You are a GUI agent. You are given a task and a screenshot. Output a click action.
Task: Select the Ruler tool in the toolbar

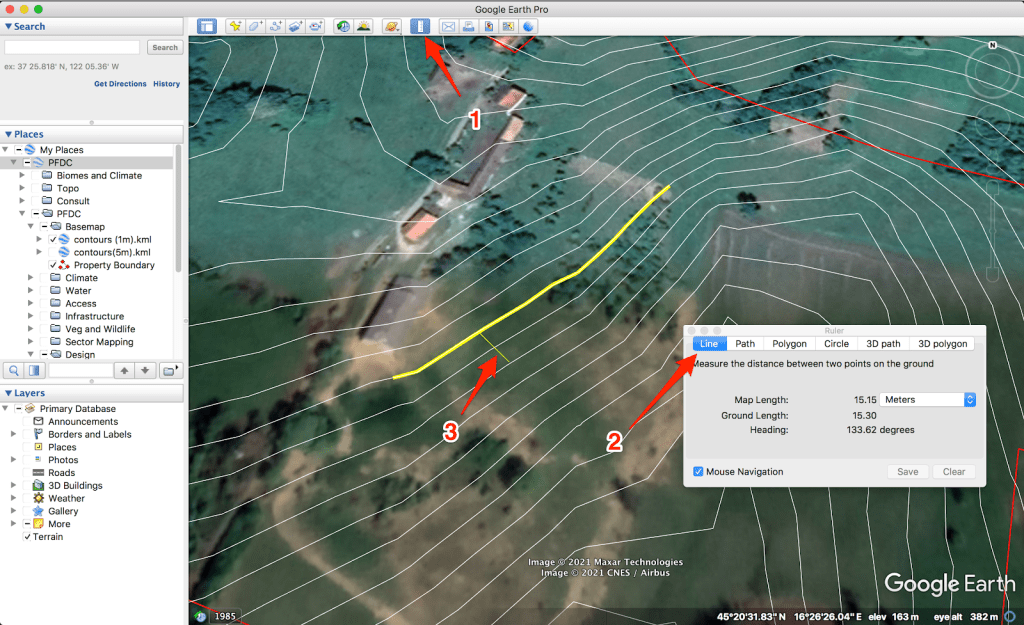419,26
